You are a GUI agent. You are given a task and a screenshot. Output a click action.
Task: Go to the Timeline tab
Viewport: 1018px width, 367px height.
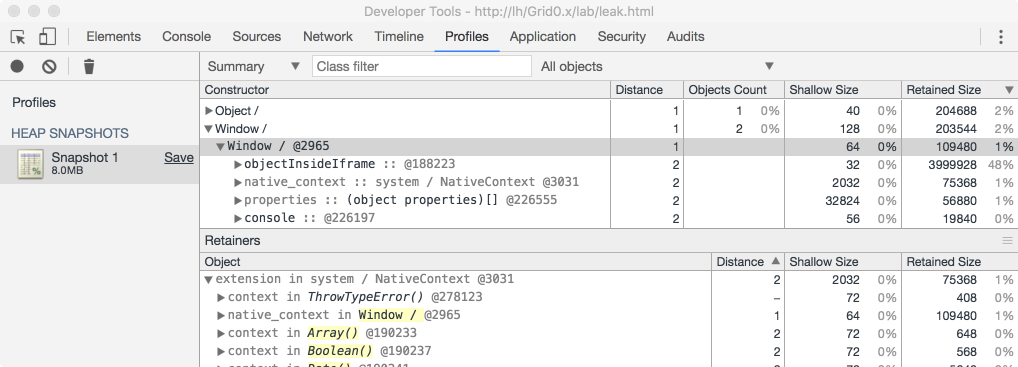tap(399, 37)
